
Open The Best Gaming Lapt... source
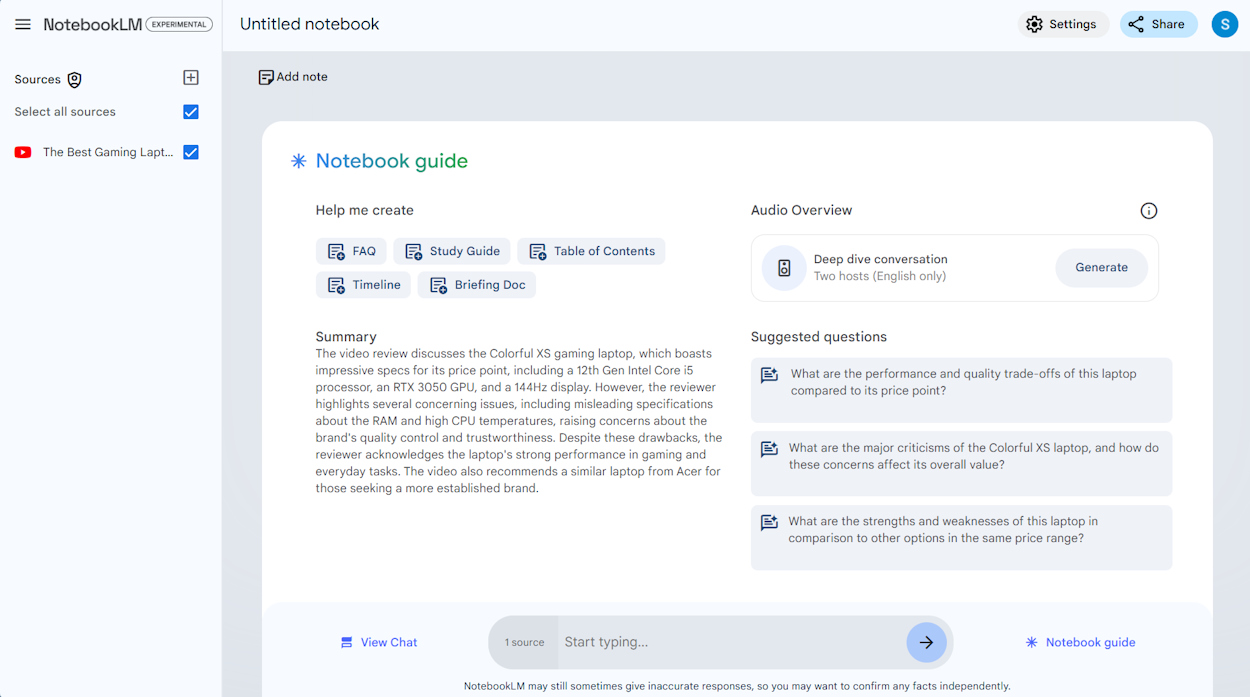(108, 152)
